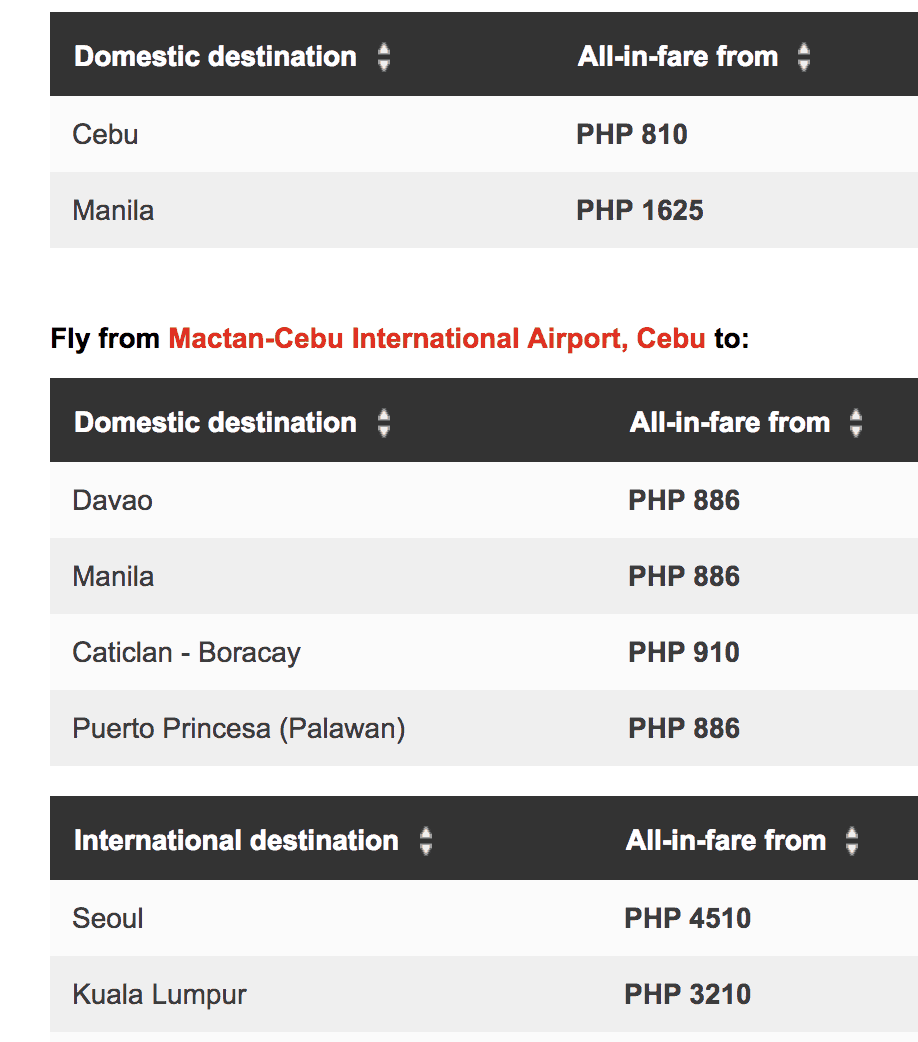This screenshot has width=918, height=1042.
Task: Click the PHP 910 Boracay fare
Action: click(684, 652)
